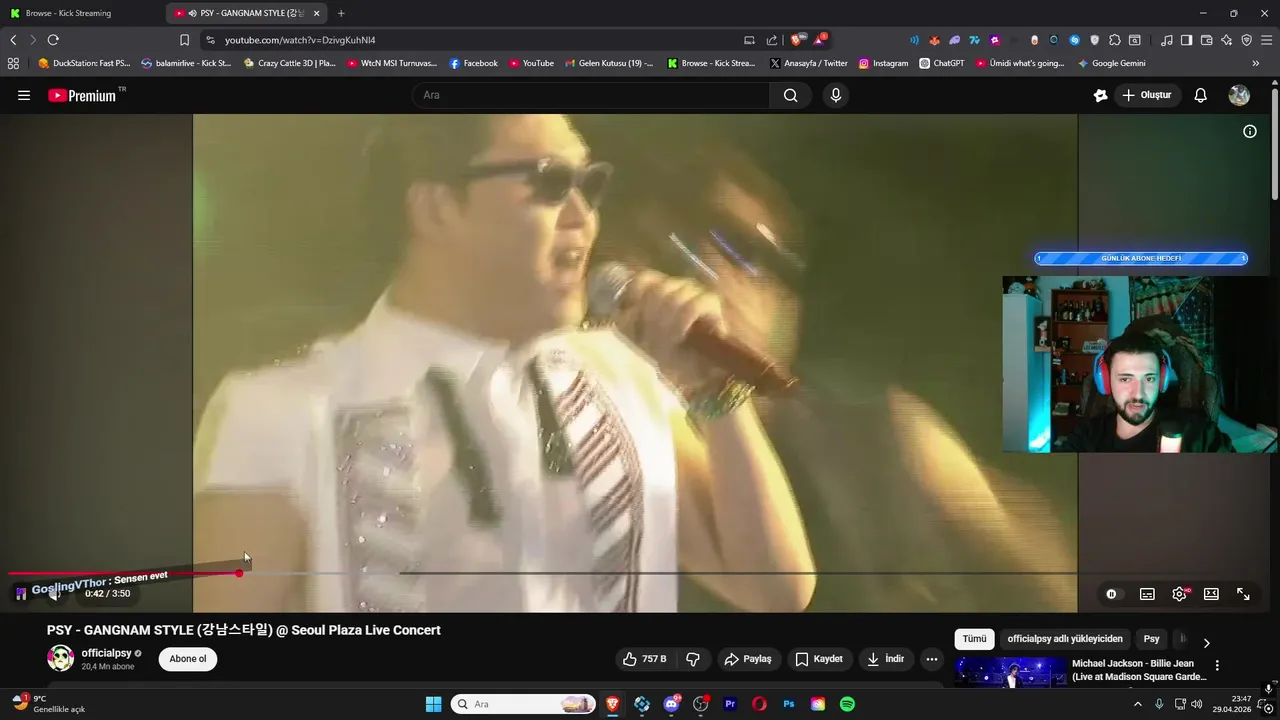This screenshot has height=720, width=1280.
Task: Open the Anasayfa / Twitter bookmark
Action: pyautogui.click(x=808, y=63)
